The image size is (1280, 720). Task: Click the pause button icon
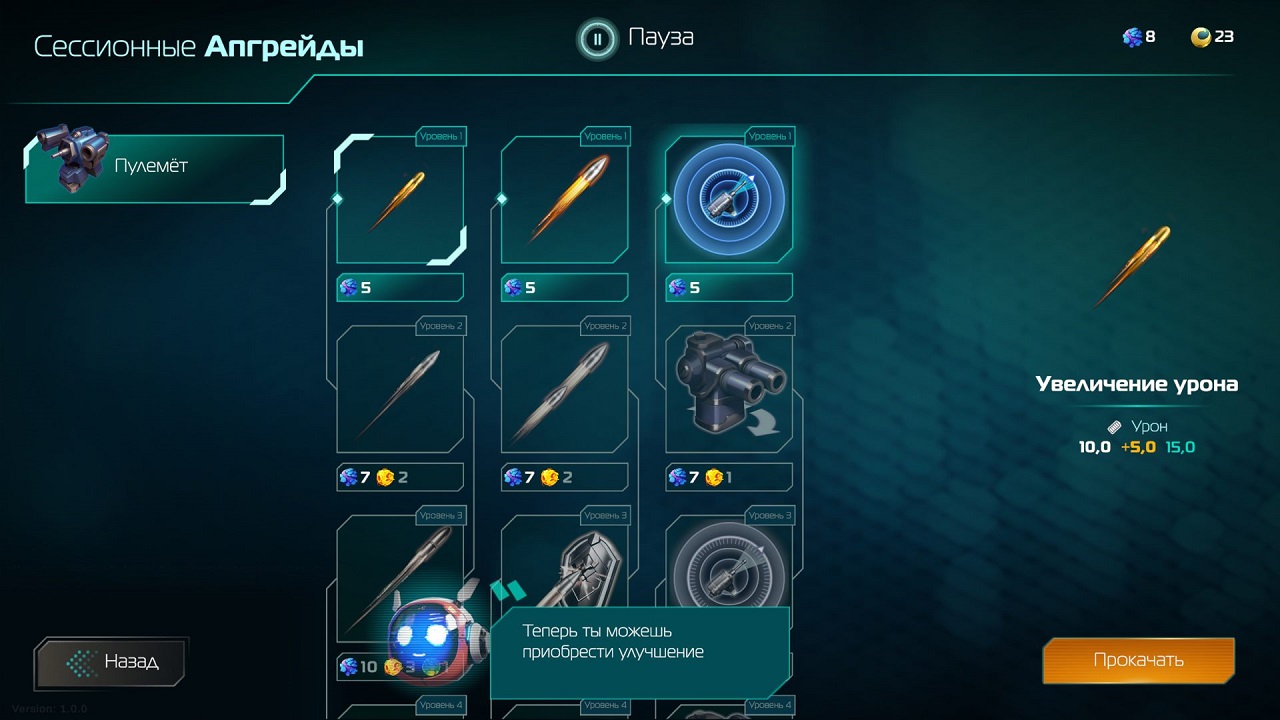[x=597, y=39]
